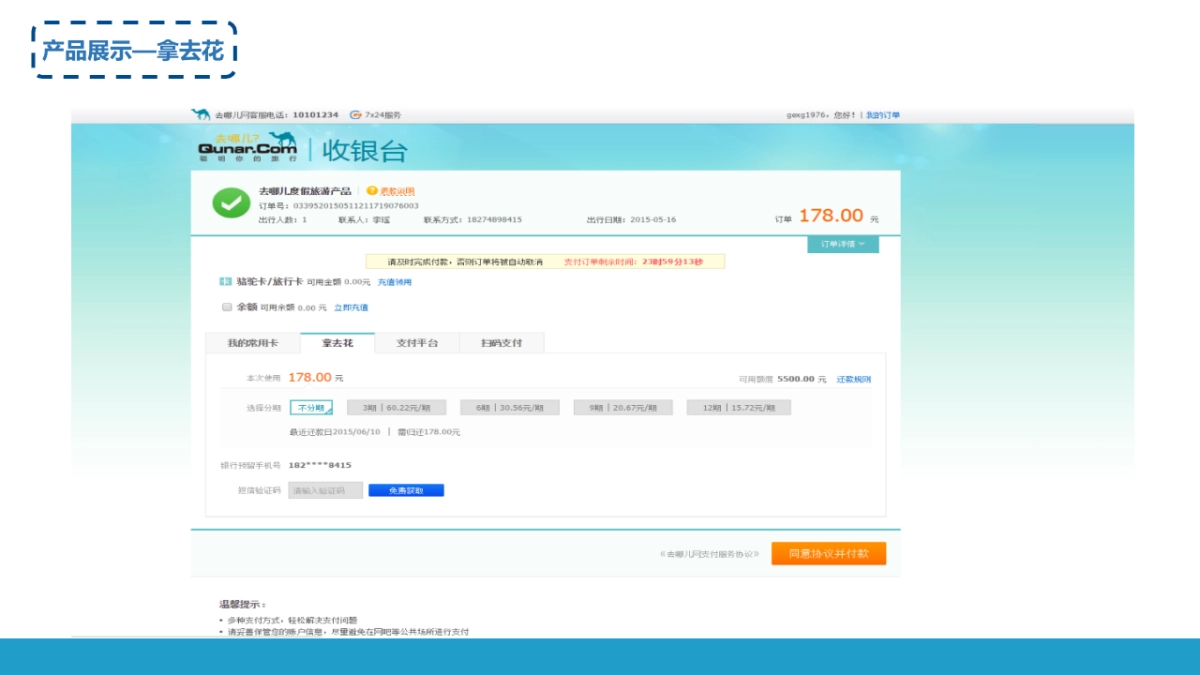Click the 立即充值 recharge link
This screenshot has width=1200, height=675.
pos(353,308)
